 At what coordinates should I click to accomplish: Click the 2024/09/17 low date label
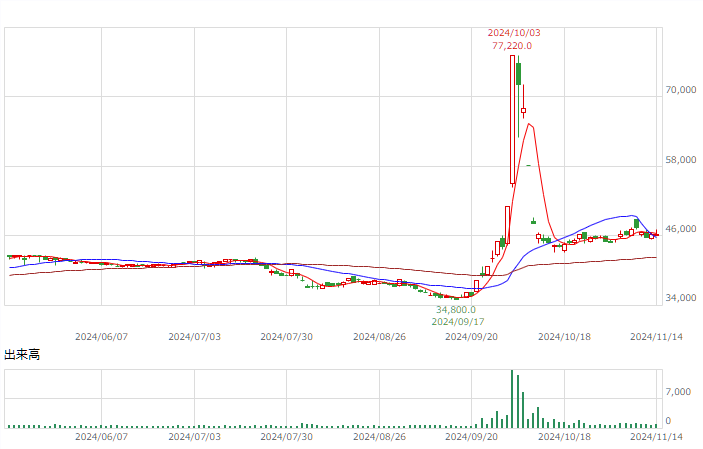pos(458,322)
